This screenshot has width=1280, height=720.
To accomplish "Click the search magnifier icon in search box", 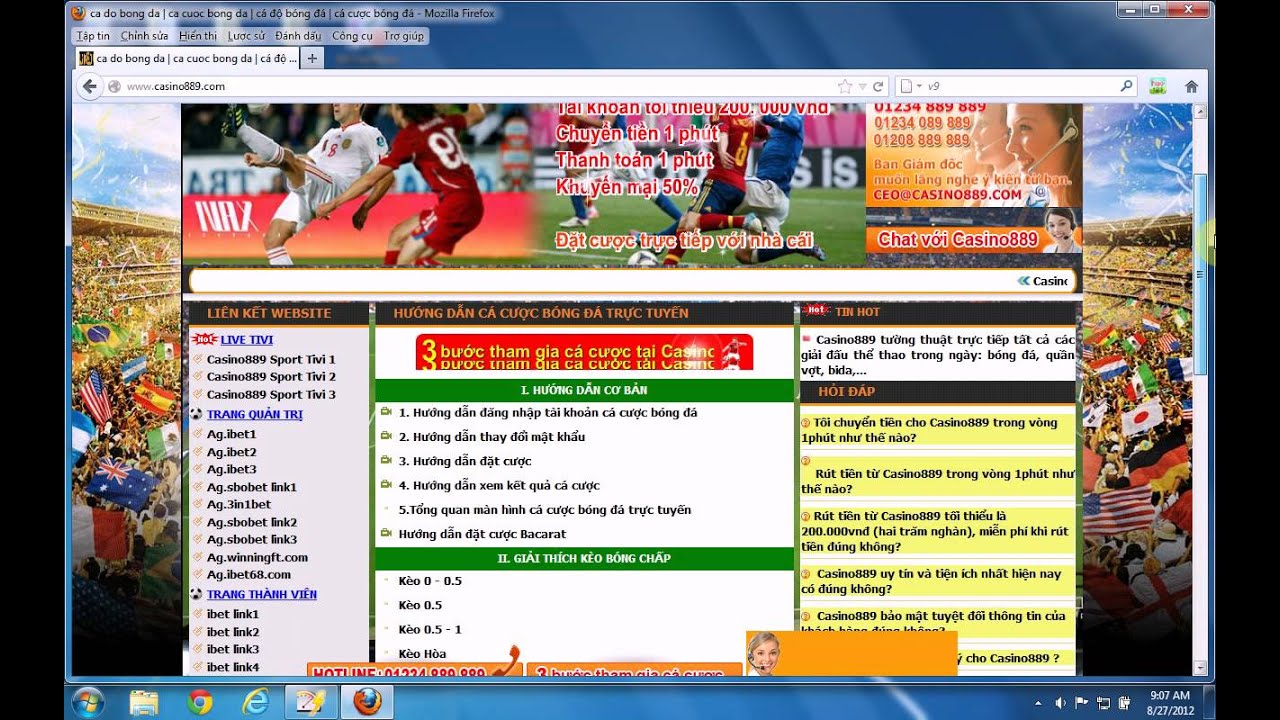I will (1126, 86).
